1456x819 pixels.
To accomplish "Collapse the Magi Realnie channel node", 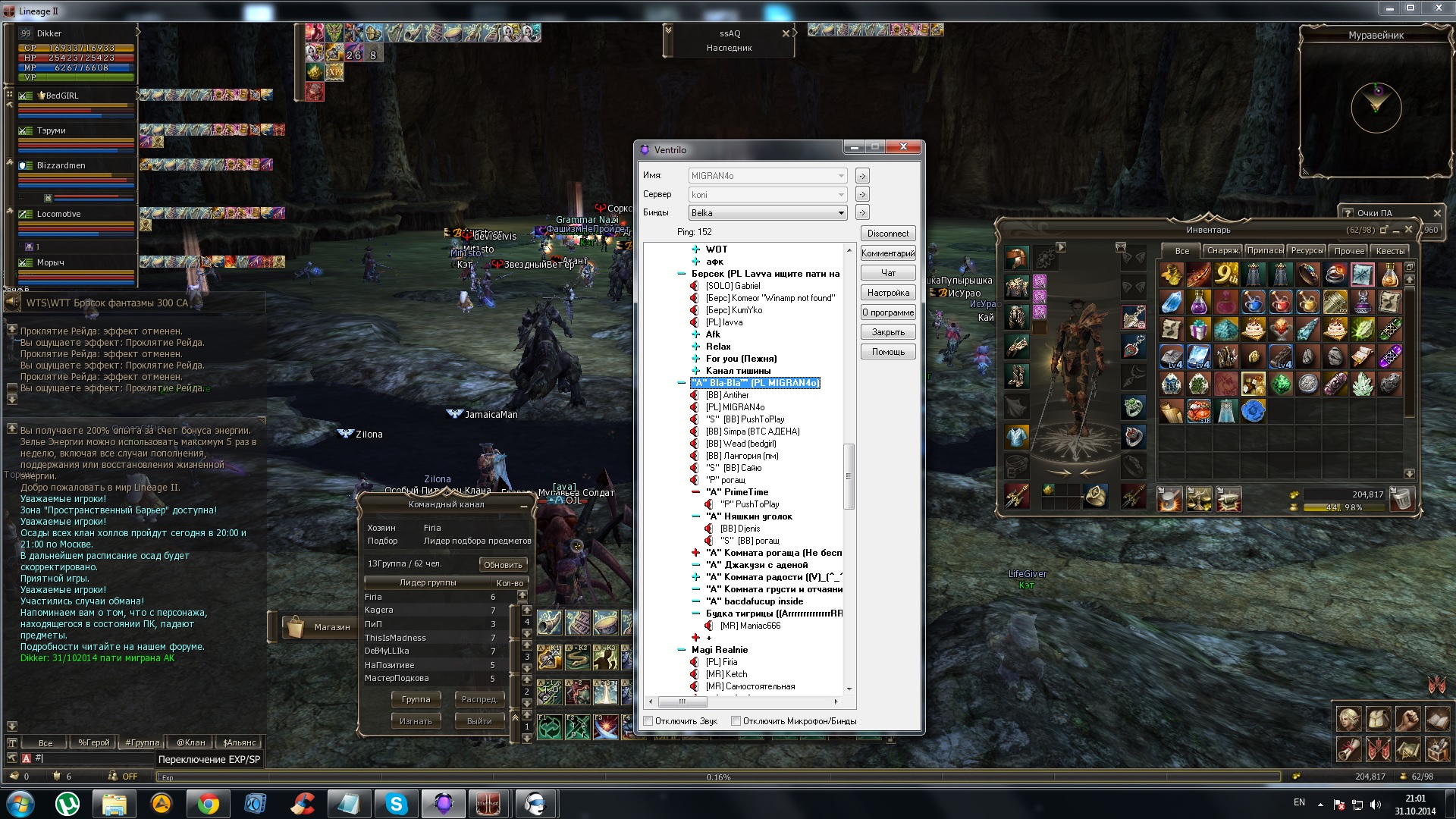I will point(681,650).
